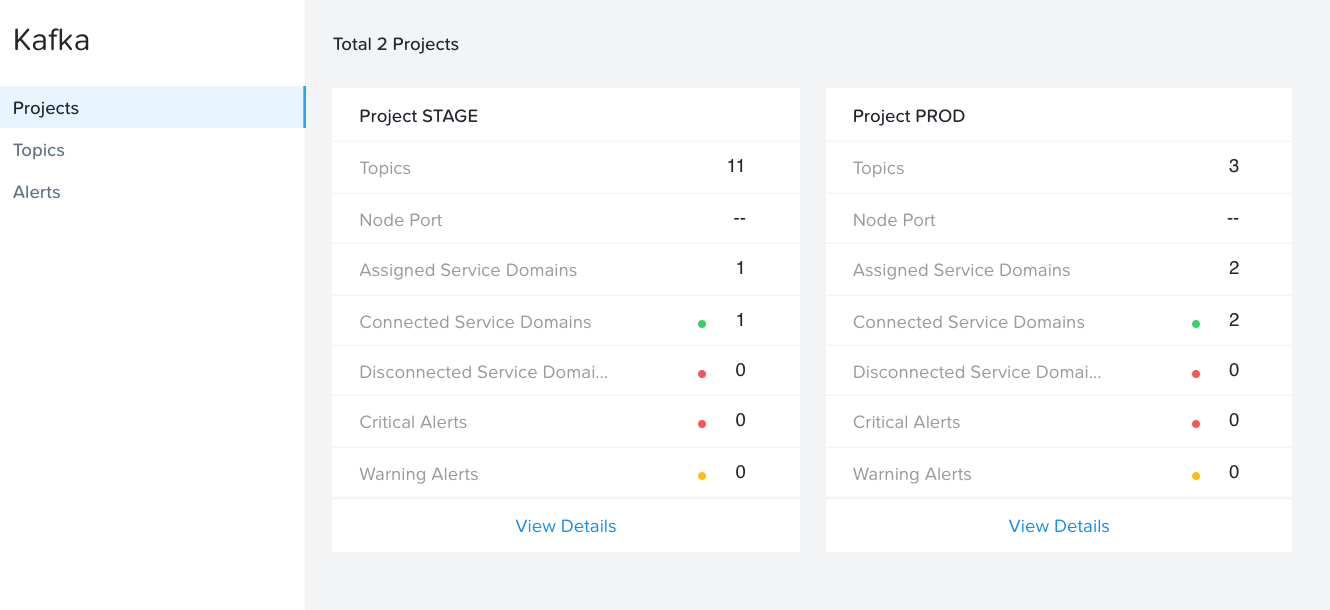Viewport: 1330px width, 610px height.
Task: Click Assigned Service Domains value 1 in Project STAGE
Action: (x=740, y=268)
